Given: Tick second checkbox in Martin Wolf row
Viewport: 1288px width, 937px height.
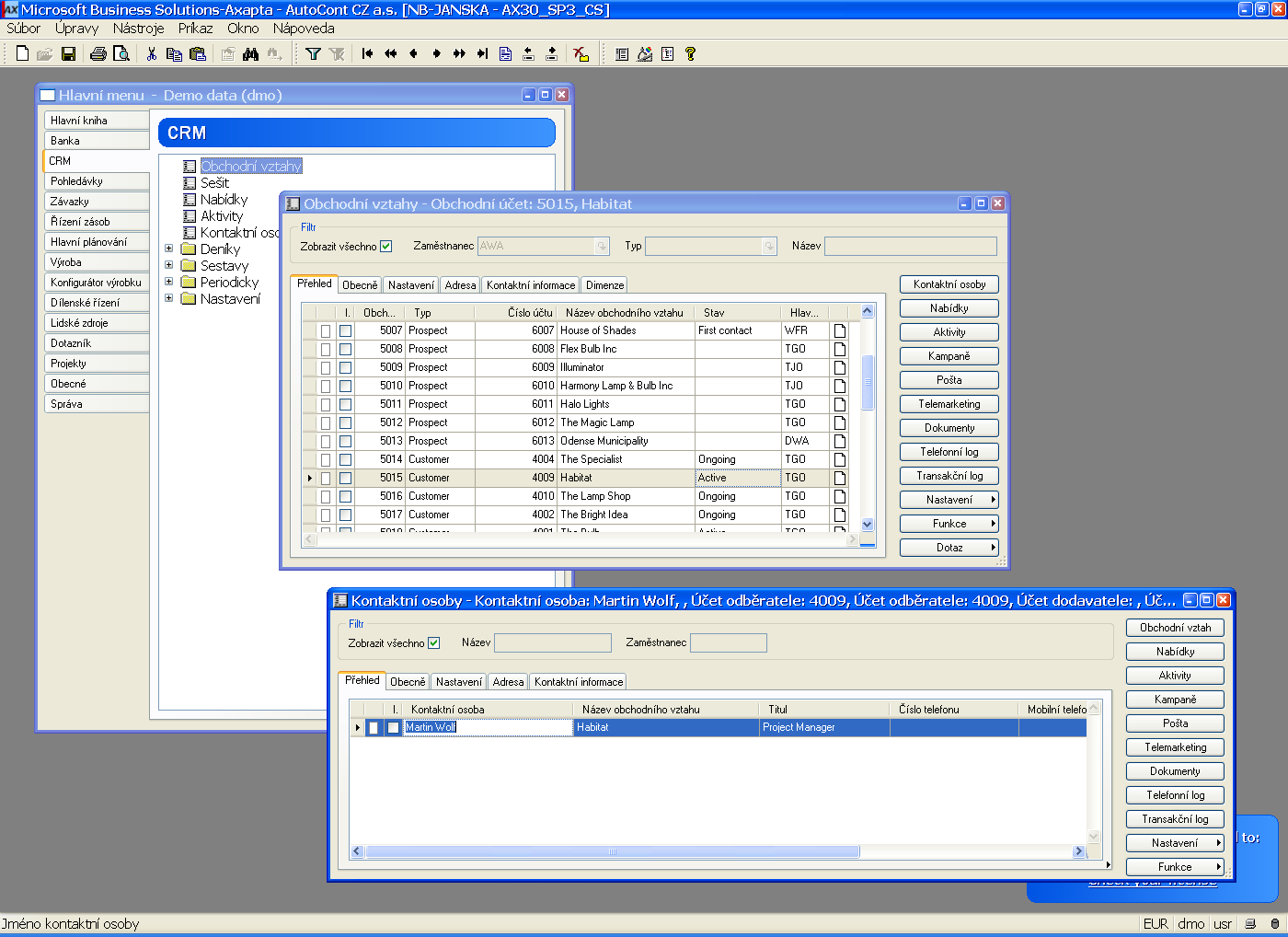Looking at the screenshot, I should (x=393, y=727).
